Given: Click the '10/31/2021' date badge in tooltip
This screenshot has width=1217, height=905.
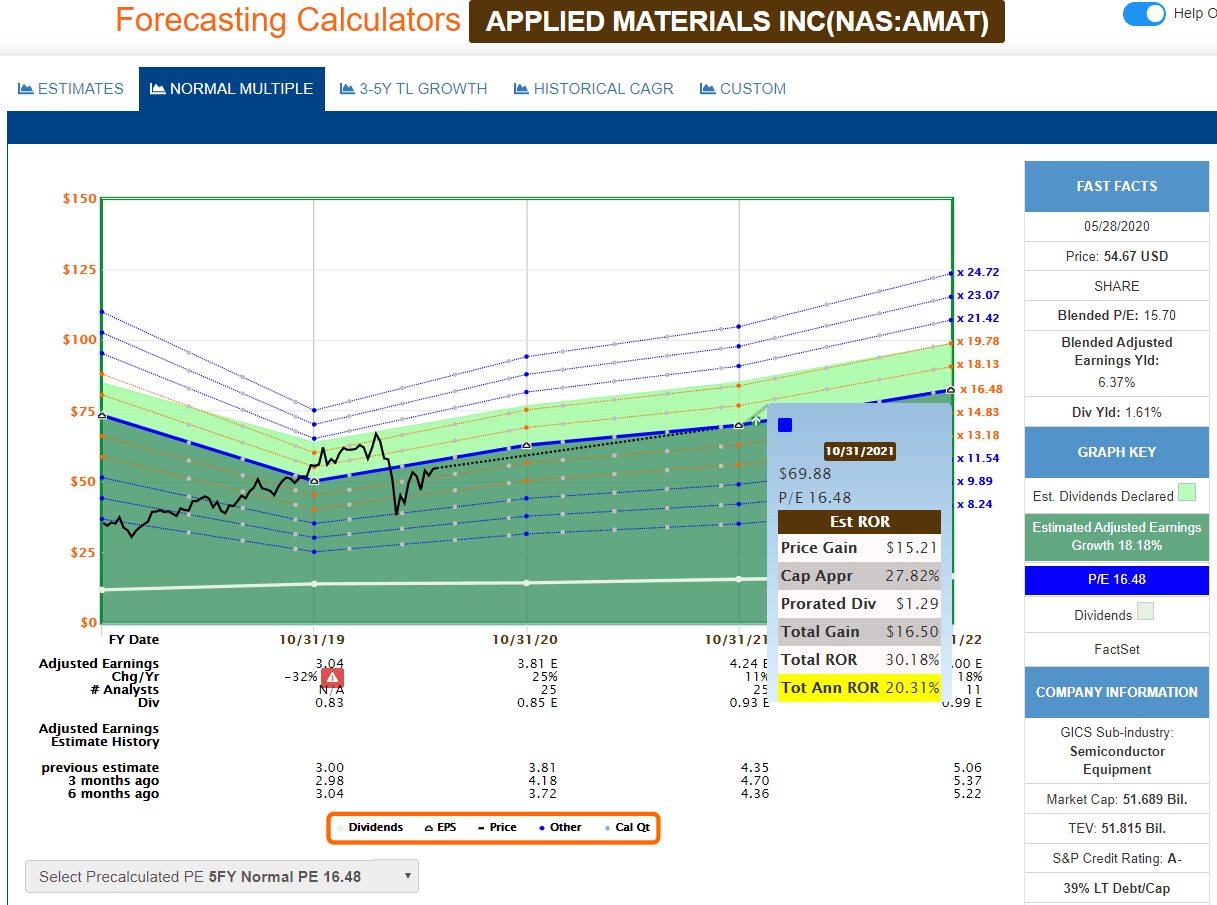Looking at the screenshot, I should pyautogui.click(x=859, y=451).
